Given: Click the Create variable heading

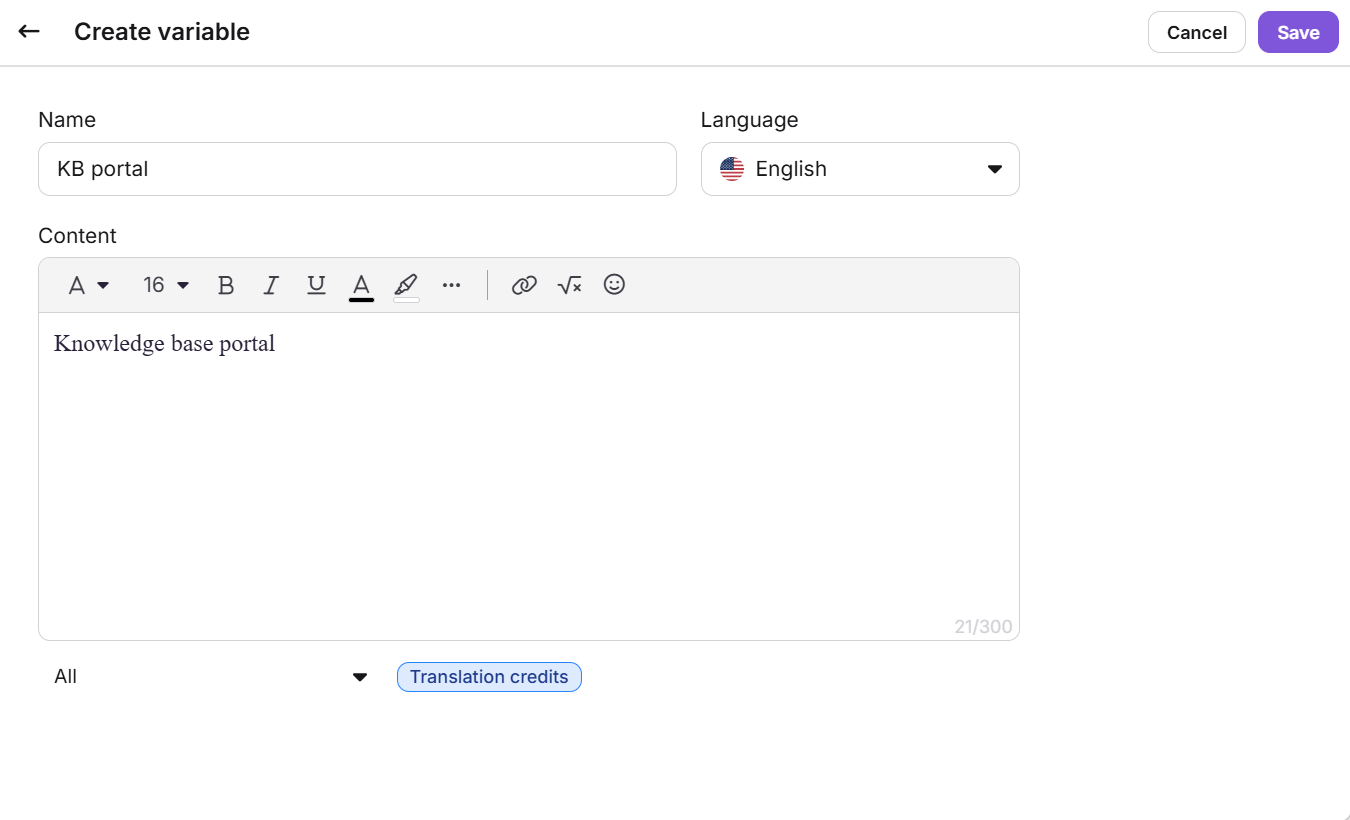Looking at the screenshot, I should click(161, 31).
